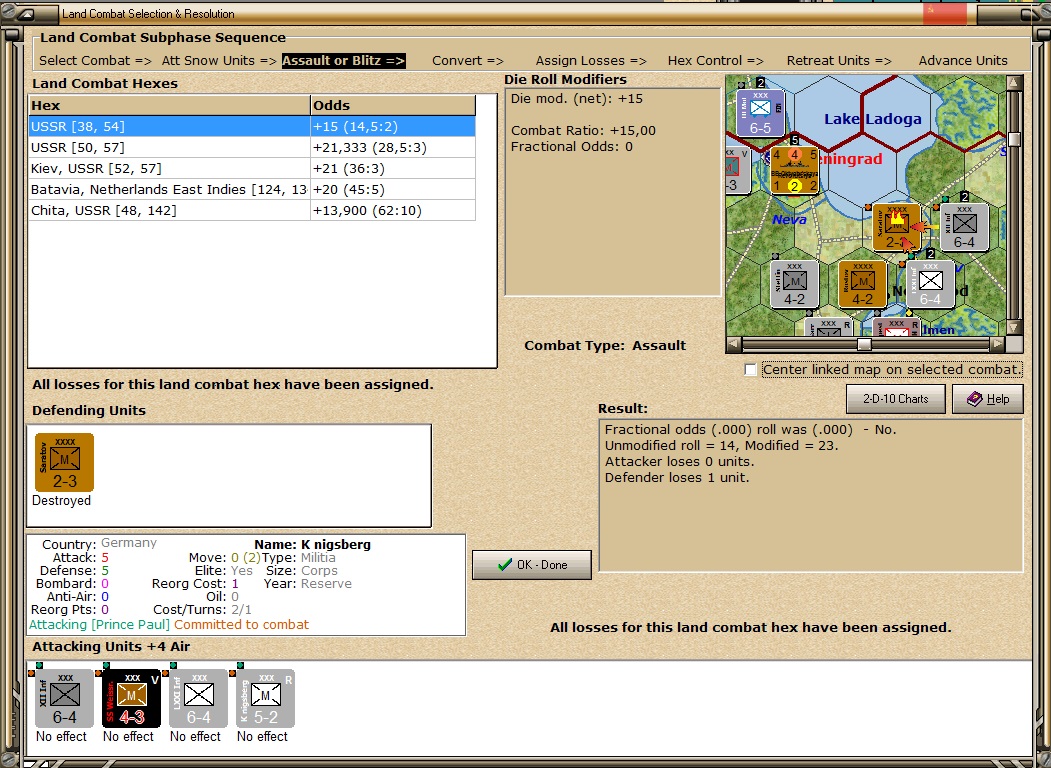1051x768 pixels.
Task: Click the Stalin 4-2 grey counter on mini-map
Action: 794,285
